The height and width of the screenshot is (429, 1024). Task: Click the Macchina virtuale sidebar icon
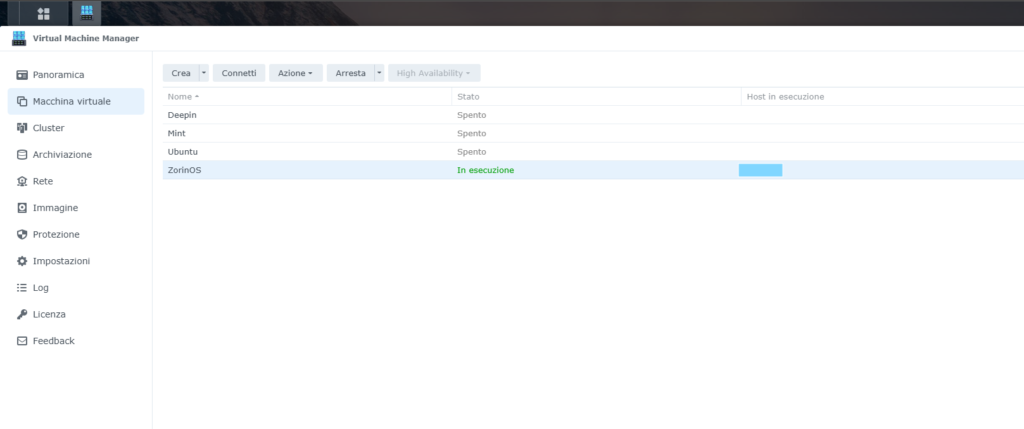click(x=22, y=102)
